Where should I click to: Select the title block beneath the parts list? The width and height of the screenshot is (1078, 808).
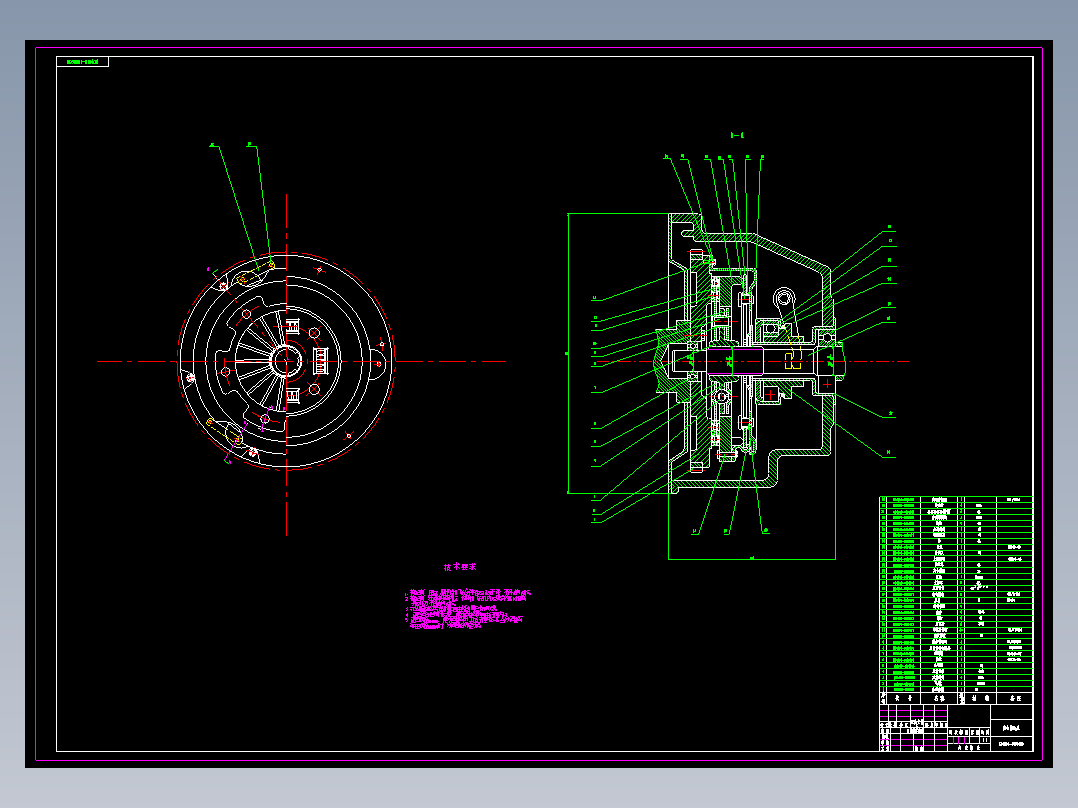point(956,728)
